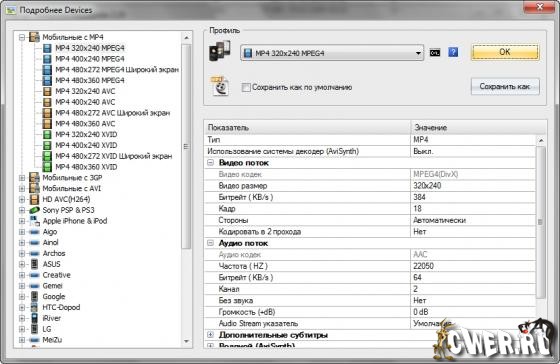
Task: Click the MP4 400x240 MPEG4 icon in tree
Action: click(x=47, y=59)
